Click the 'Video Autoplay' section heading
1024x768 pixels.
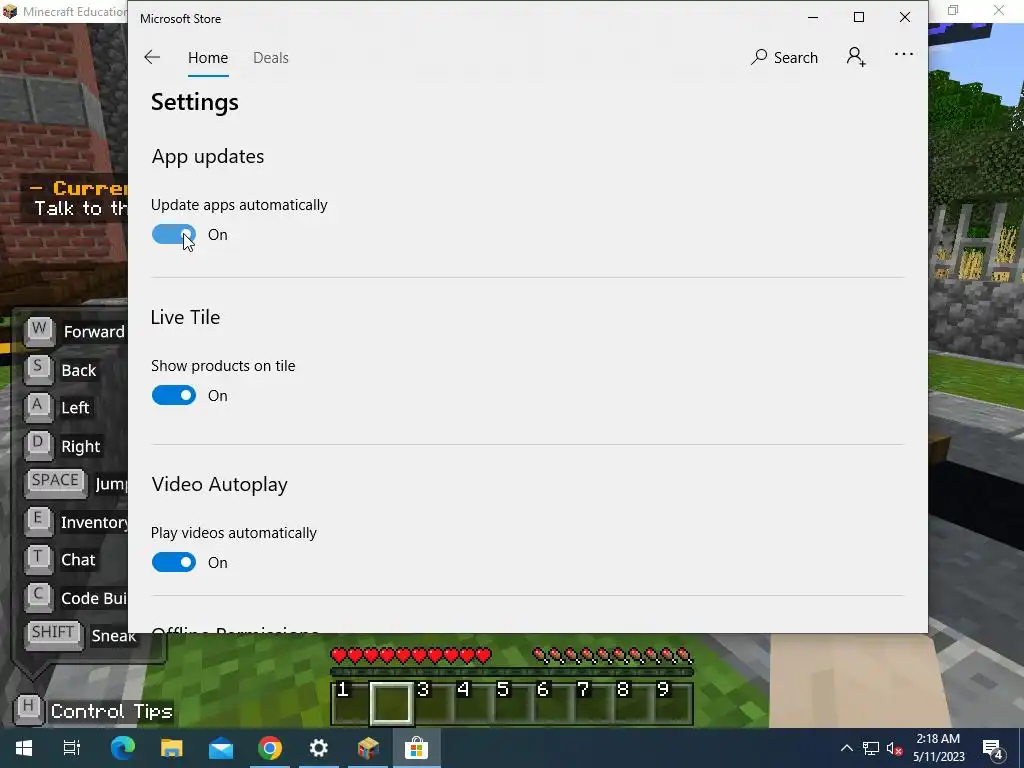219,484
